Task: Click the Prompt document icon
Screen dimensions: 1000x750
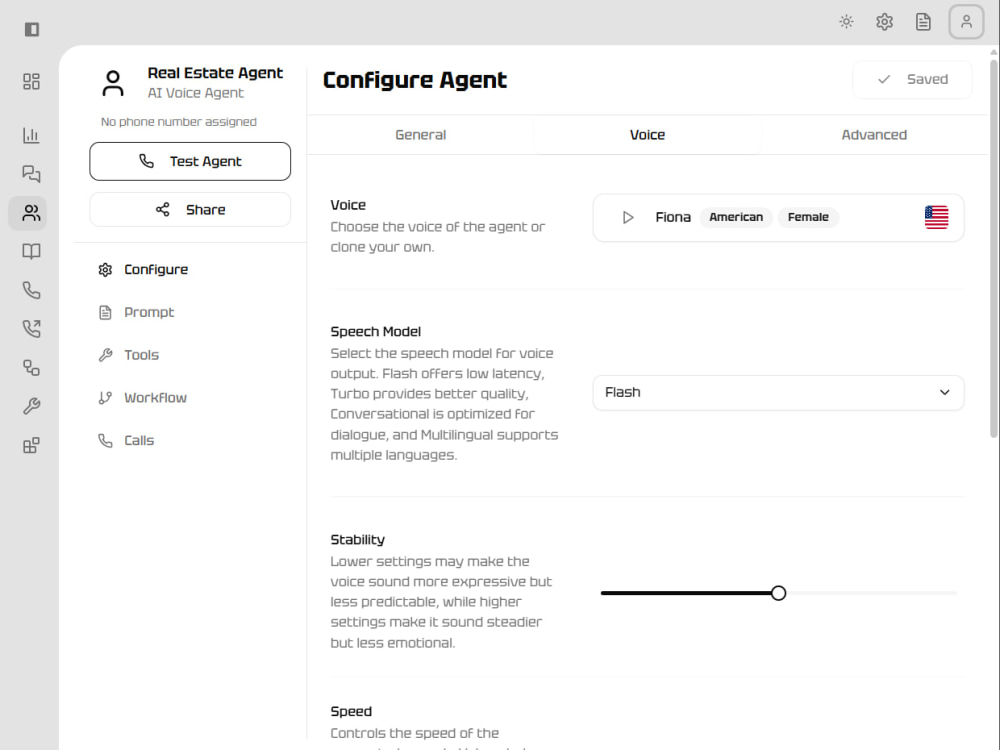Action: 105,312
